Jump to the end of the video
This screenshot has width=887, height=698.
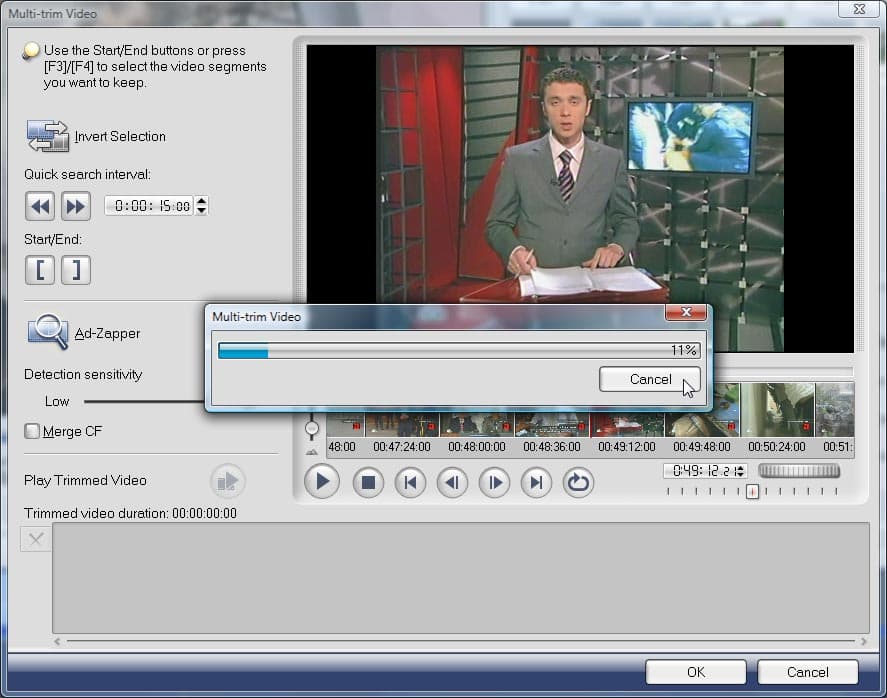[536, 482]
